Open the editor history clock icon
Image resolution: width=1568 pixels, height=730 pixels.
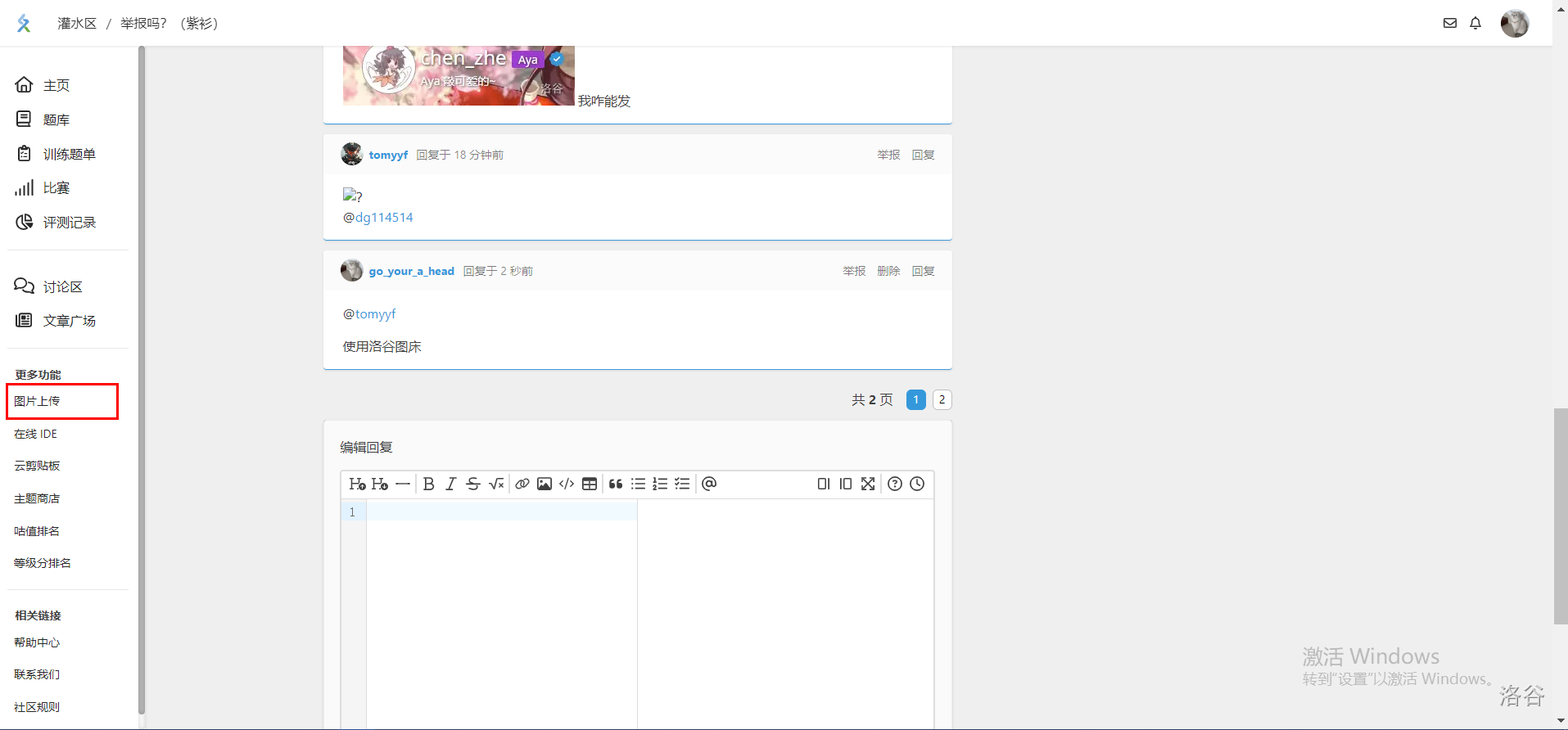coord(917,484)
